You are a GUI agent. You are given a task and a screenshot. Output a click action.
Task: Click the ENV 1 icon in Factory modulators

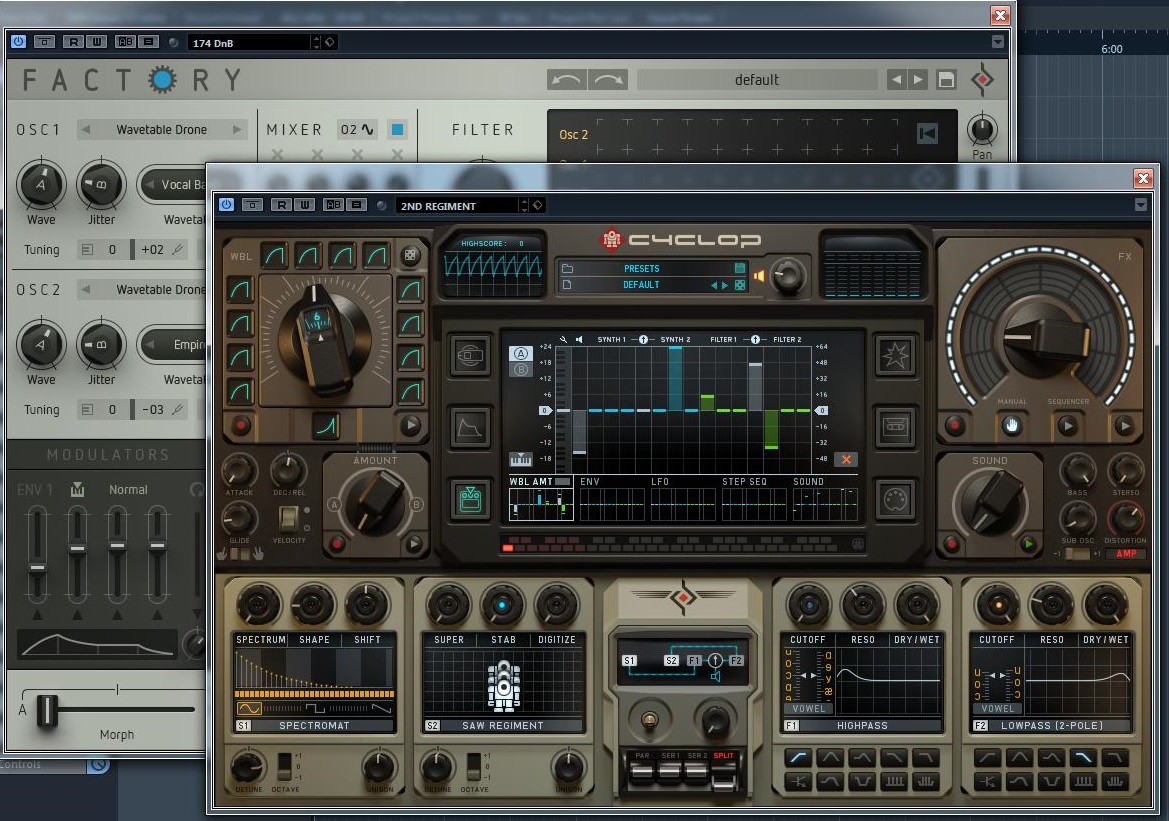tap(78, 489)
